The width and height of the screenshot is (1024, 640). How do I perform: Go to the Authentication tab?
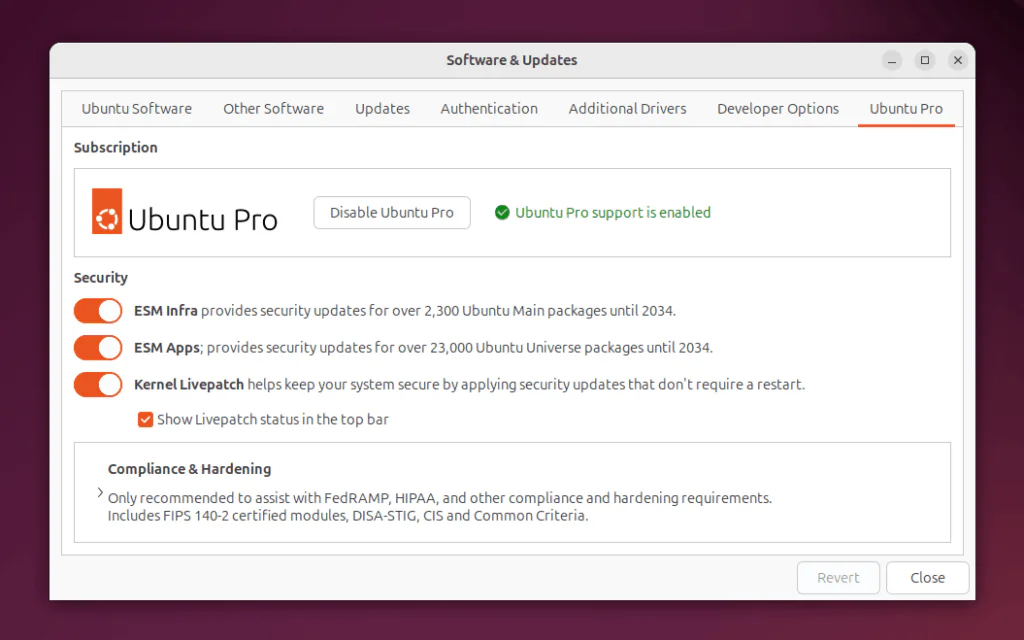point(489,108)
